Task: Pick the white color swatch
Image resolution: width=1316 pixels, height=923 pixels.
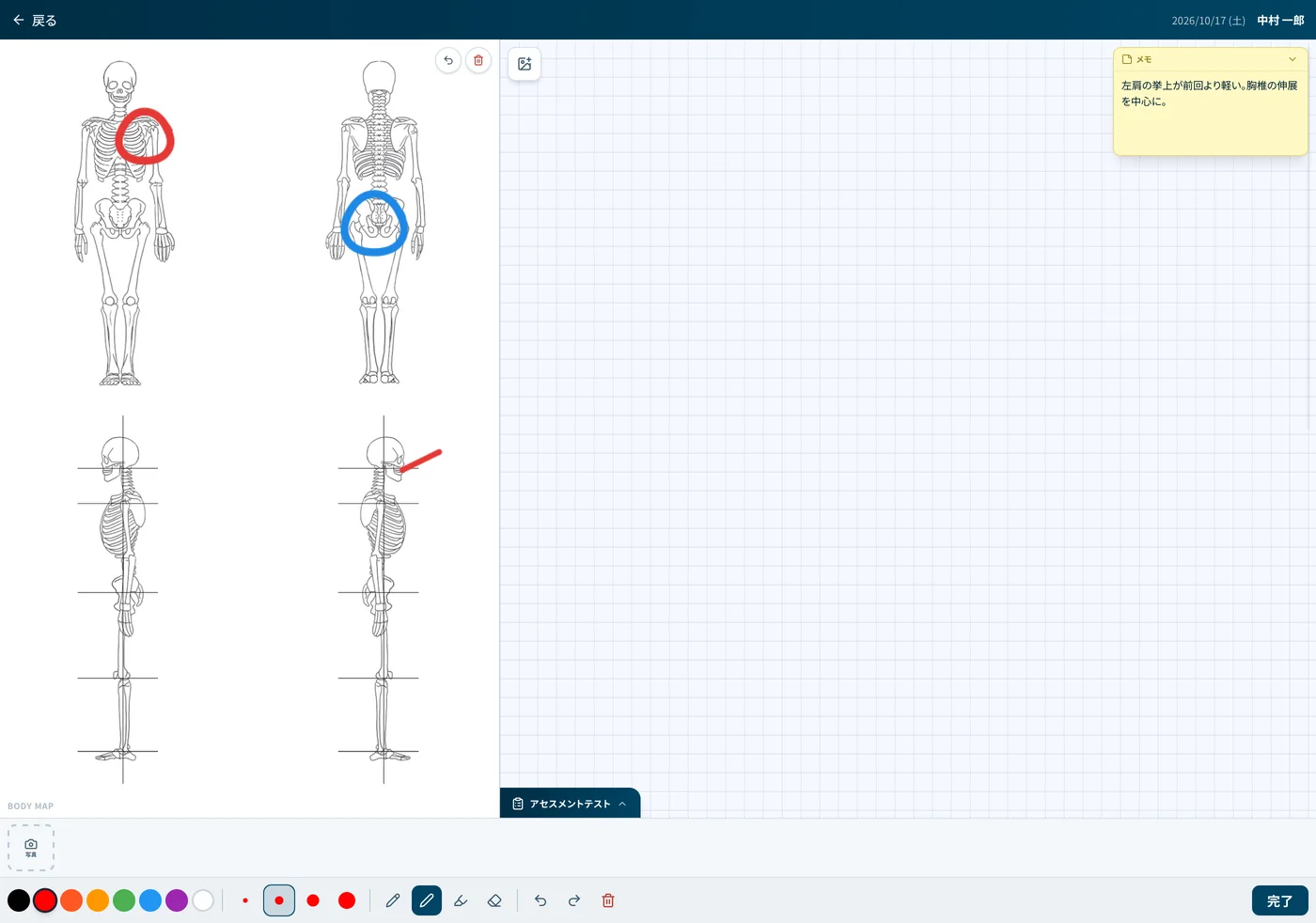Action: pyautogui.click(x=203, y=900)
